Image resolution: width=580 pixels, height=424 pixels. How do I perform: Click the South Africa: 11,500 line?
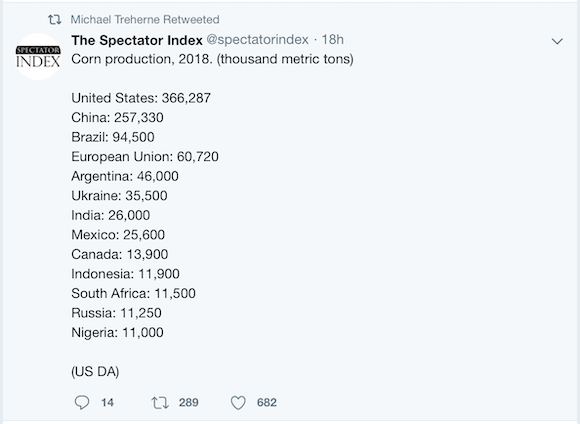(x=133, y=293)
